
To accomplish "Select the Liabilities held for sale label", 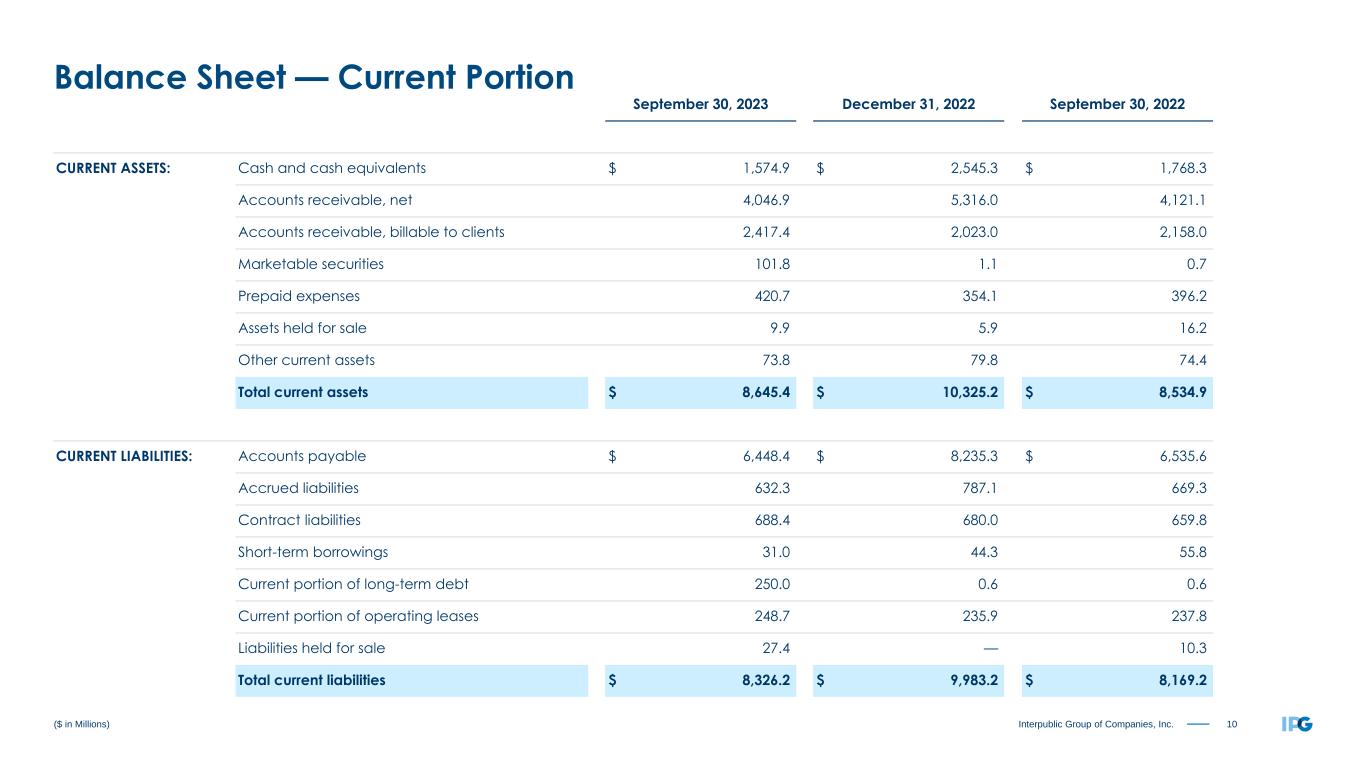I will coord(311,648).
